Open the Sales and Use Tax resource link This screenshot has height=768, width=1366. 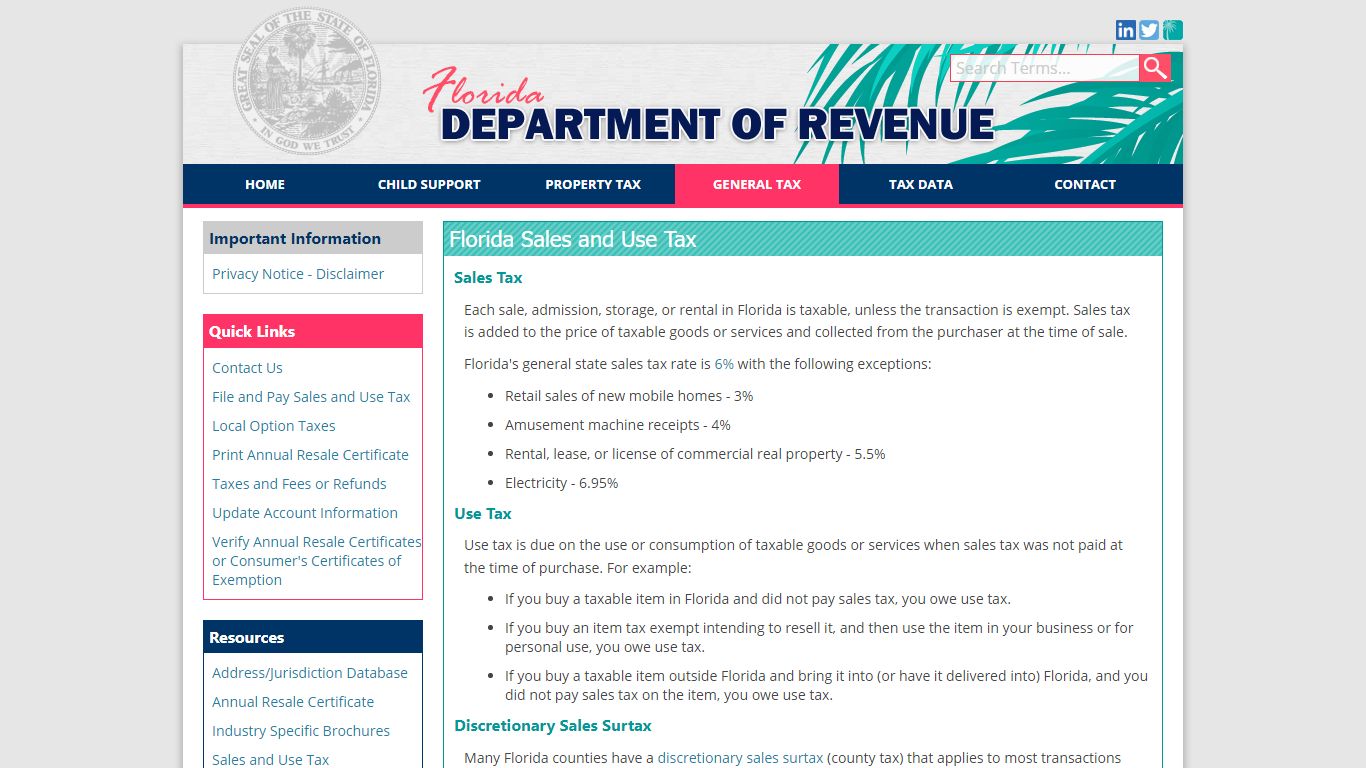270,759
